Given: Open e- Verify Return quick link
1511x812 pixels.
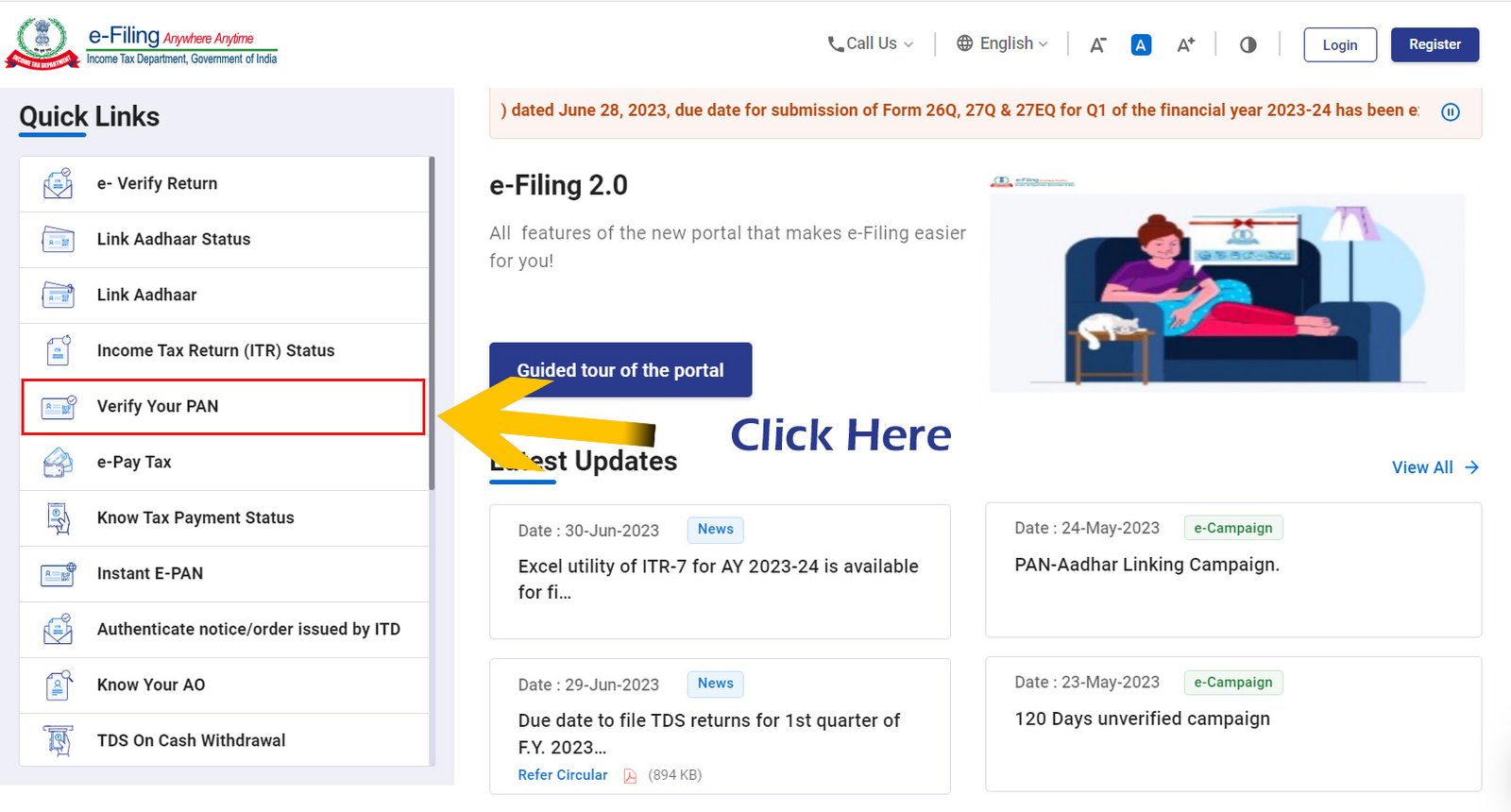Looking at the screenshot, I should 224,184.
